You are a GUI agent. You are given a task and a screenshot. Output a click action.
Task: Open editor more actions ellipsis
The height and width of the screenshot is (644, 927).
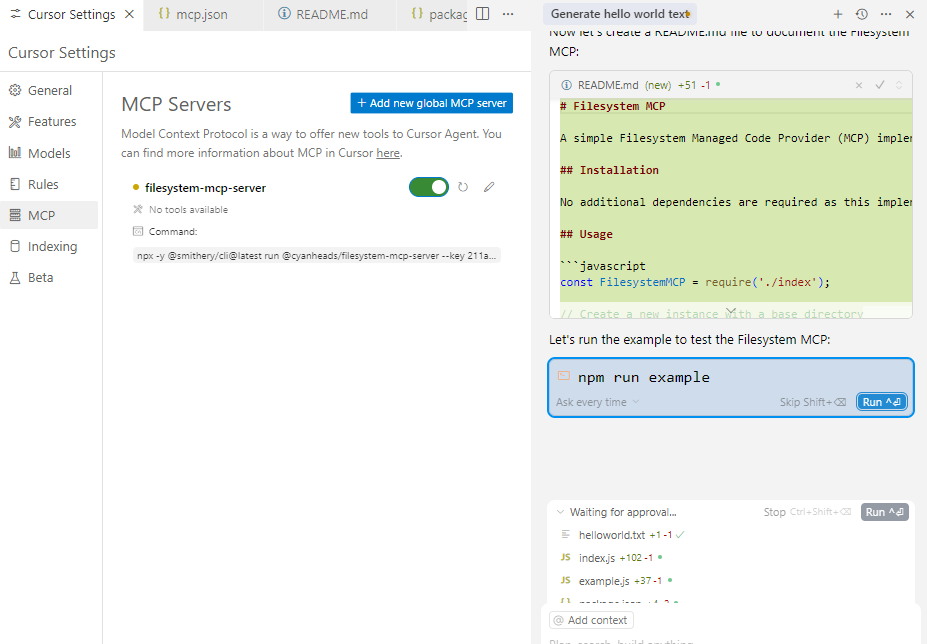(508, 14)
